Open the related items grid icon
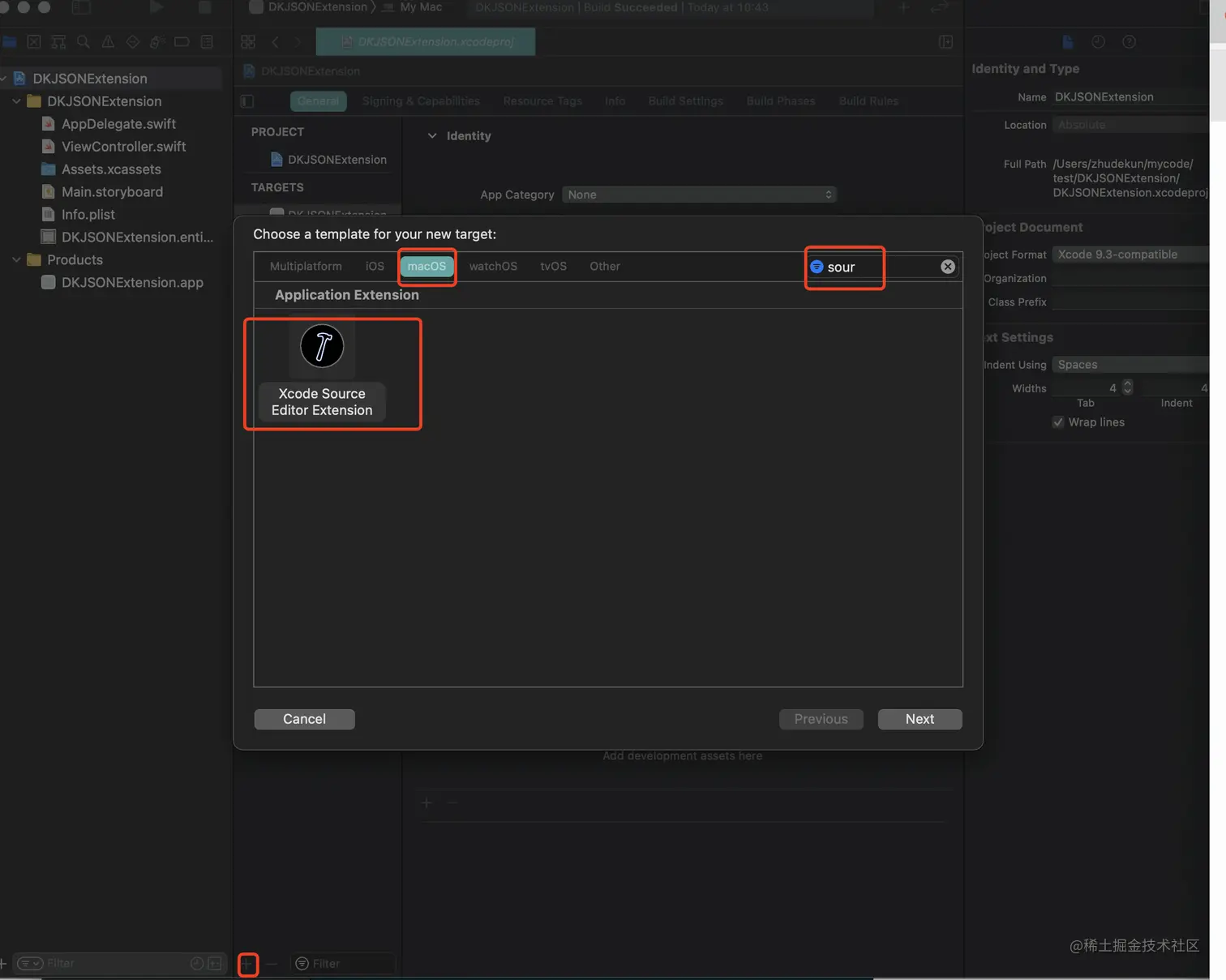 pos(248,41)
